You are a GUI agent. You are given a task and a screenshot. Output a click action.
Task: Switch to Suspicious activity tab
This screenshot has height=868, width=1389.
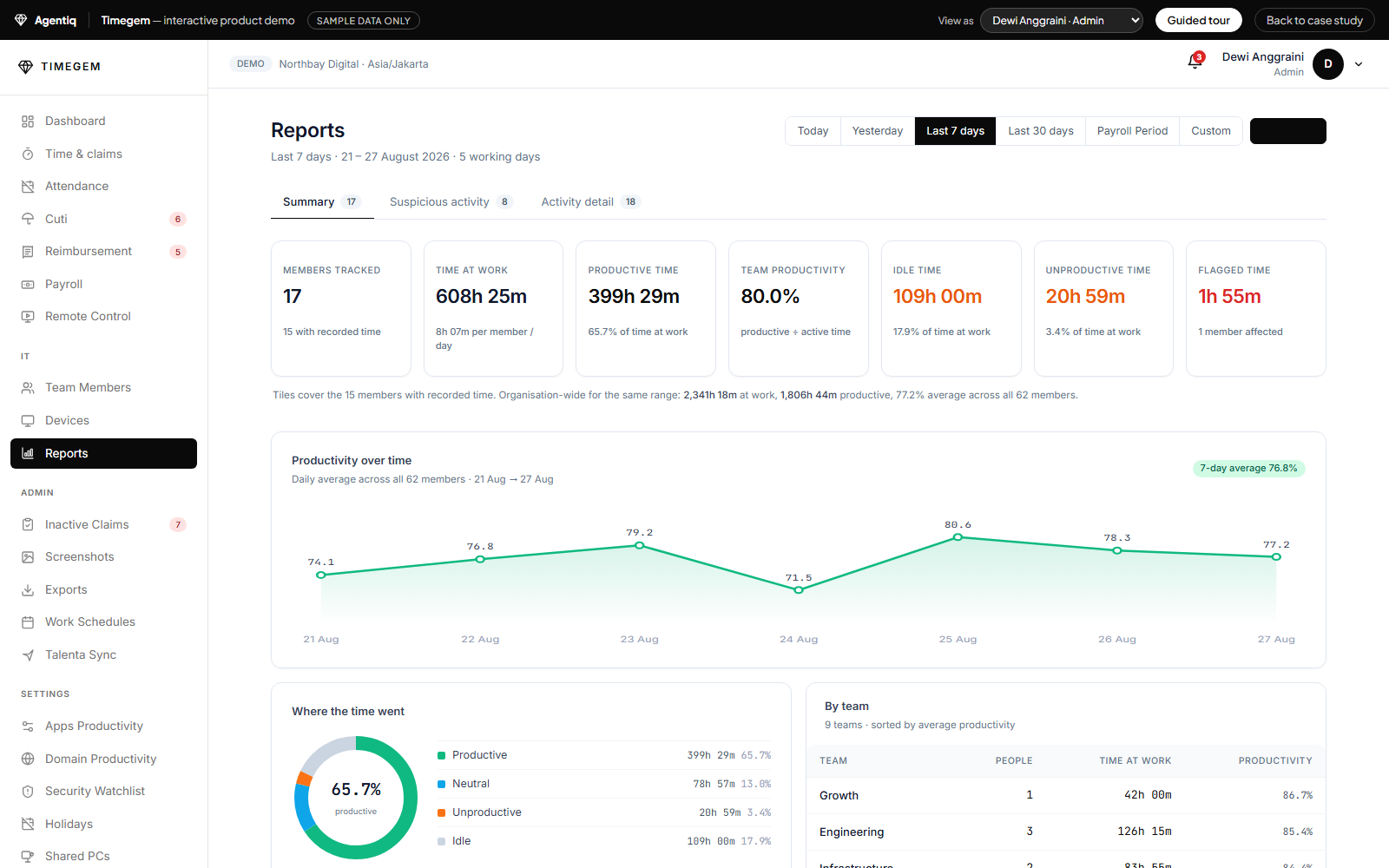click(x=451, y=202)
